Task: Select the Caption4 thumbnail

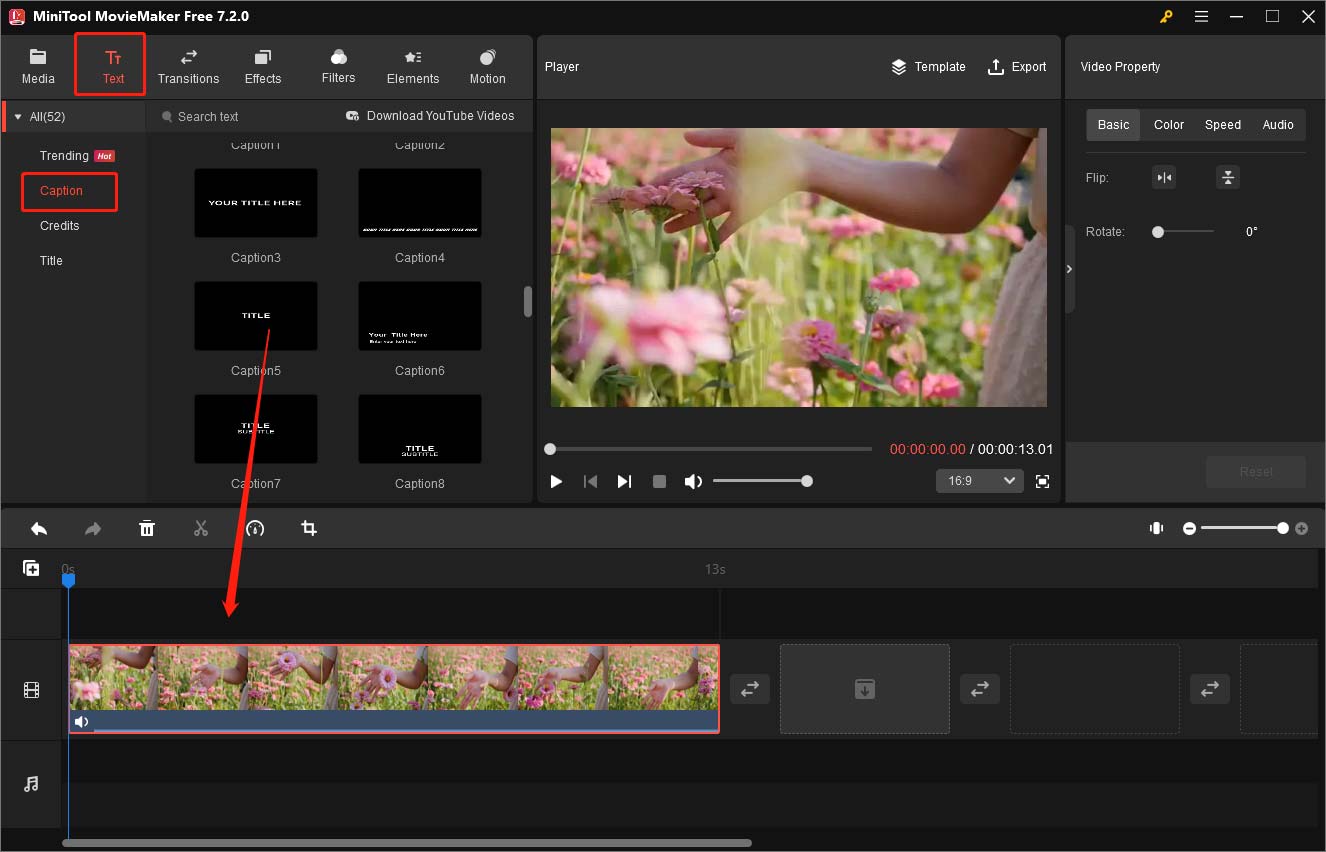Action: [420, 203]
